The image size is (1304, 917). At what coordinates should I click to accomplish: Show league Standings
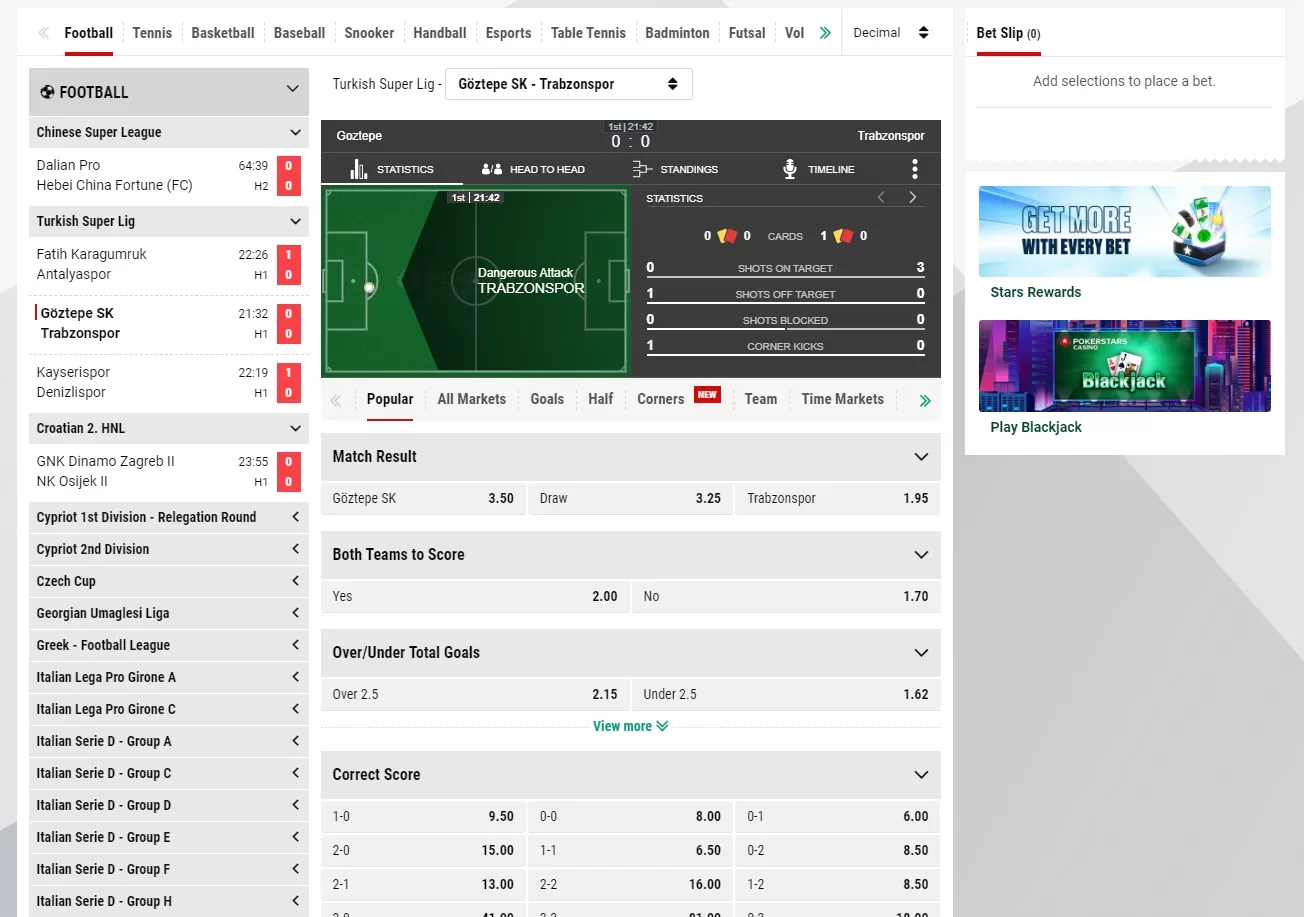coord(675,169)
